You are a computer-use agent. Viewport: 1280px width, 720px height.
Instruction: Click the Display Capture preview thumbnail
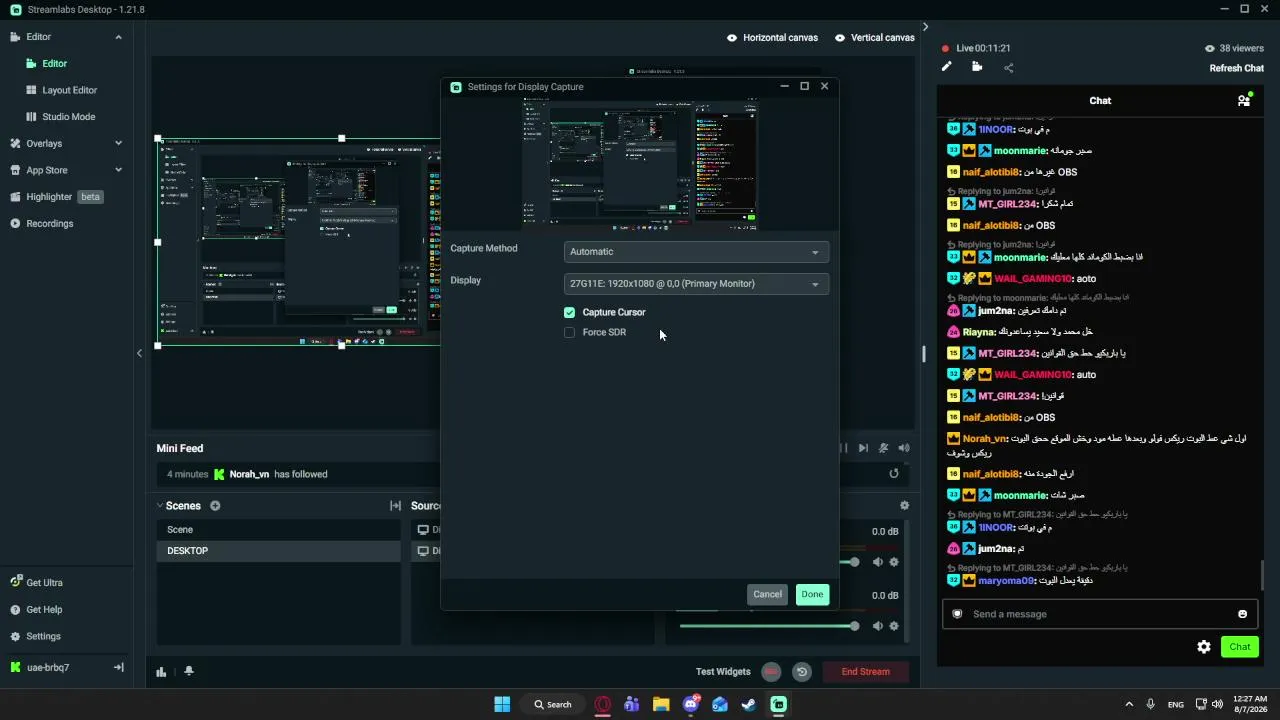[x=640, y=165]
